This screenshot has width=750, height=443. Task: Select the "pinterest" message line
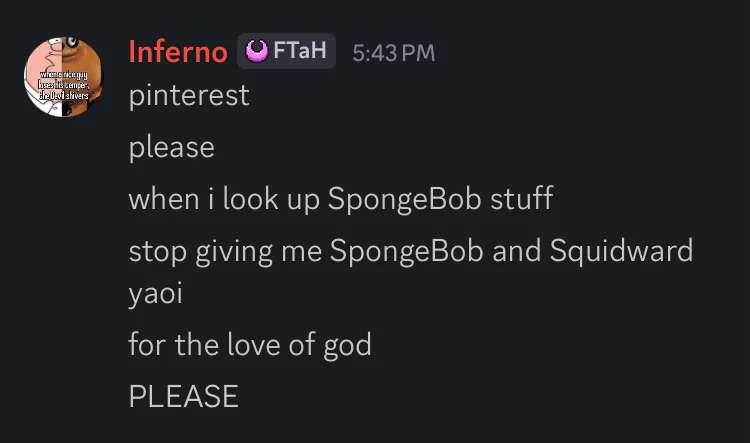click(x=189, y=97)
